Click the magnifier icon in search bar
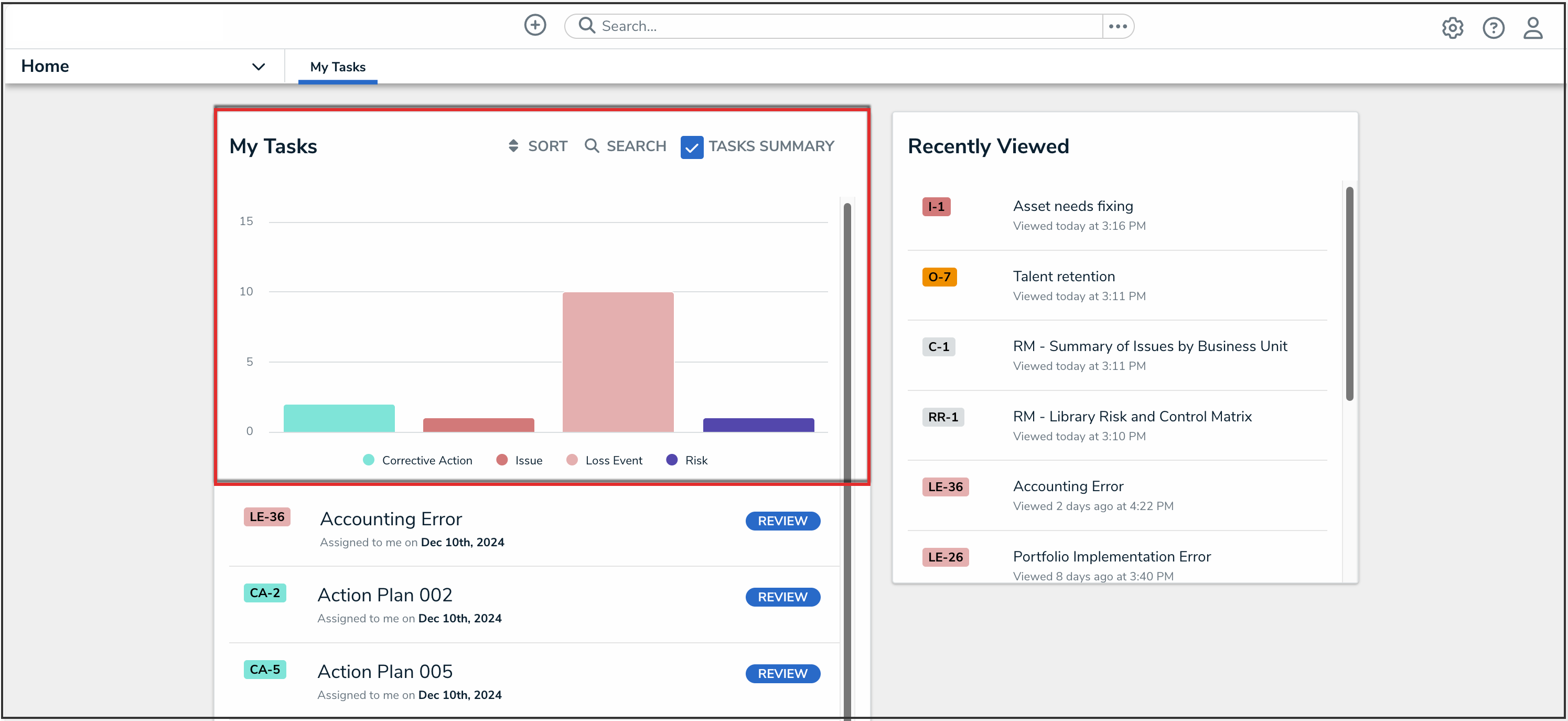Viewport: 1568px width, 721px height. click(x=586, y=26)
